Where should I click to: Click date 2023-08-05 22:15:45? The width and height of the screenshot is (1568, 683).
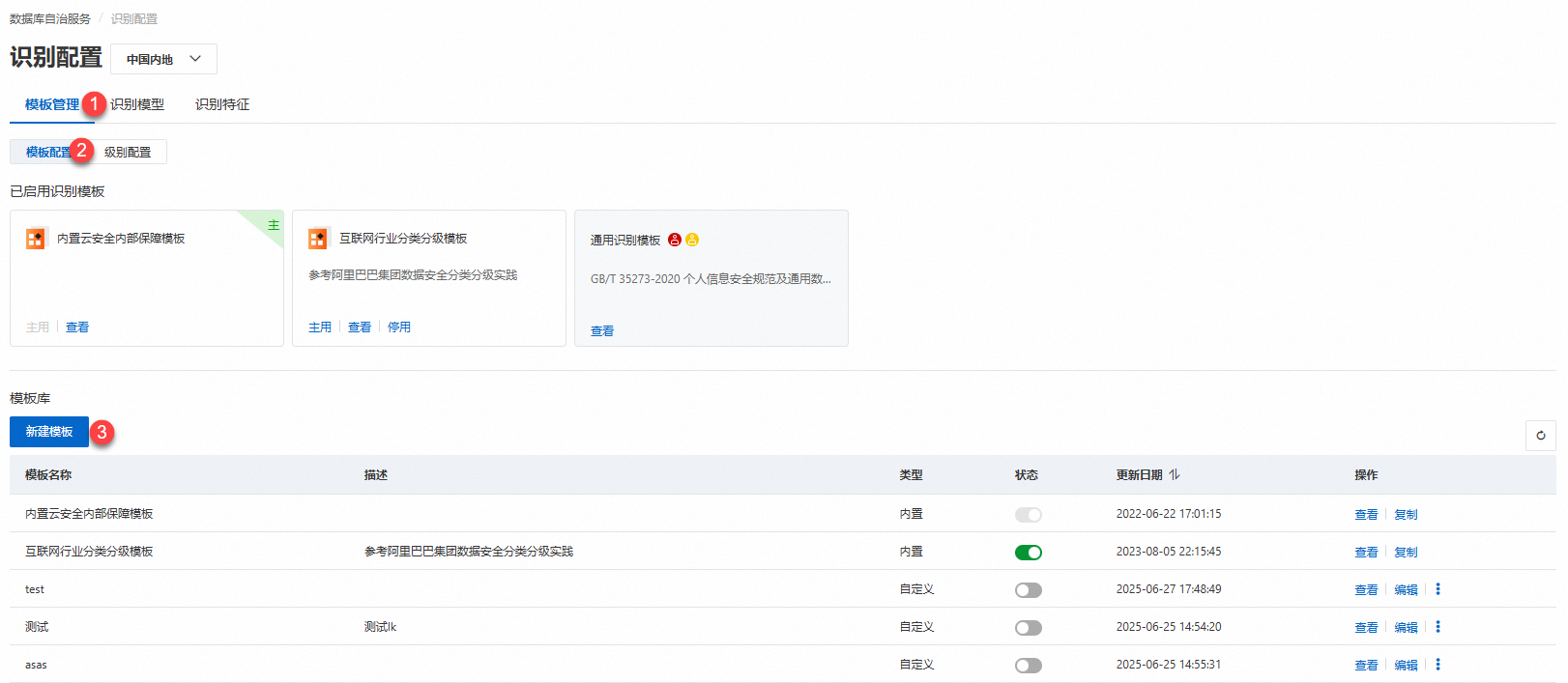coord(1169,552)
